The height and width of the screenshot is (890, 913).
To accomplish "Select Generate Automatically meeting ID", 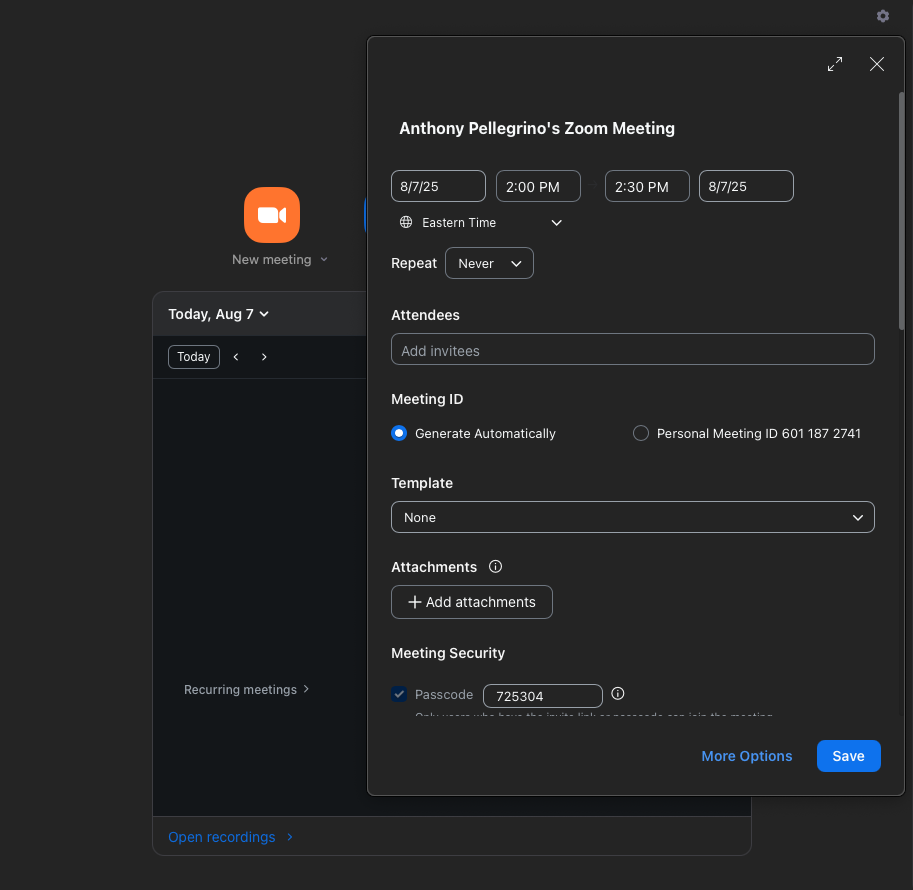I will 399,433.
